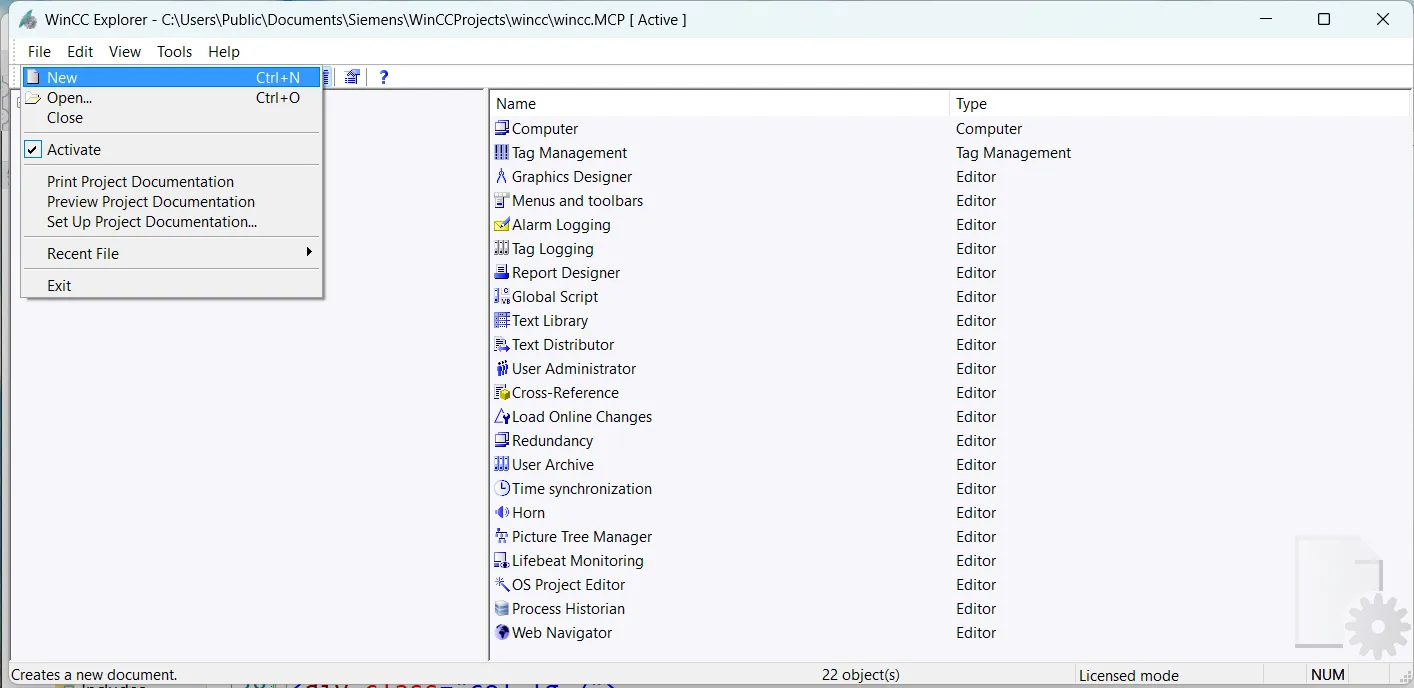Click the blue question mark Help icon

(383, 77)
